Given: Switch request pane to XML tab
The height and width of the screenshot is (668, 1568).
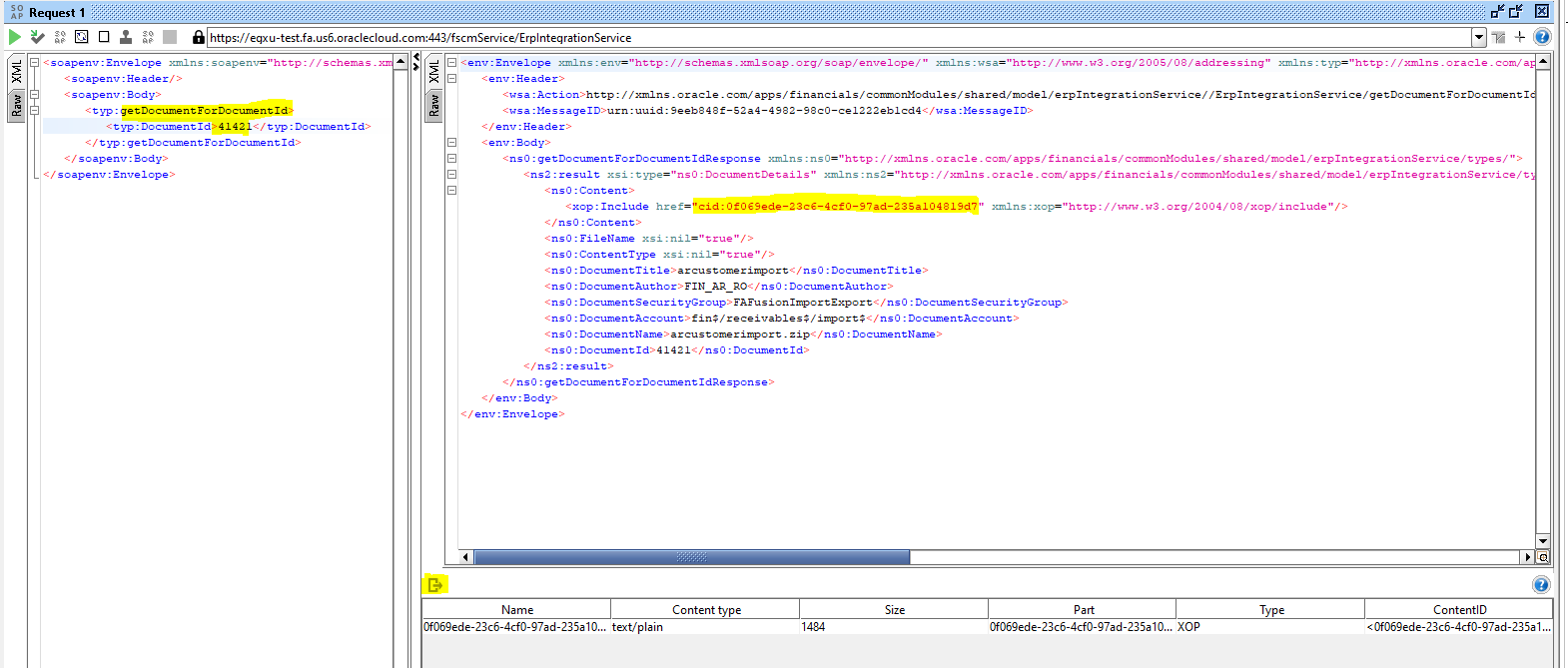Looking at the screenshot, I should pos(16,72).
